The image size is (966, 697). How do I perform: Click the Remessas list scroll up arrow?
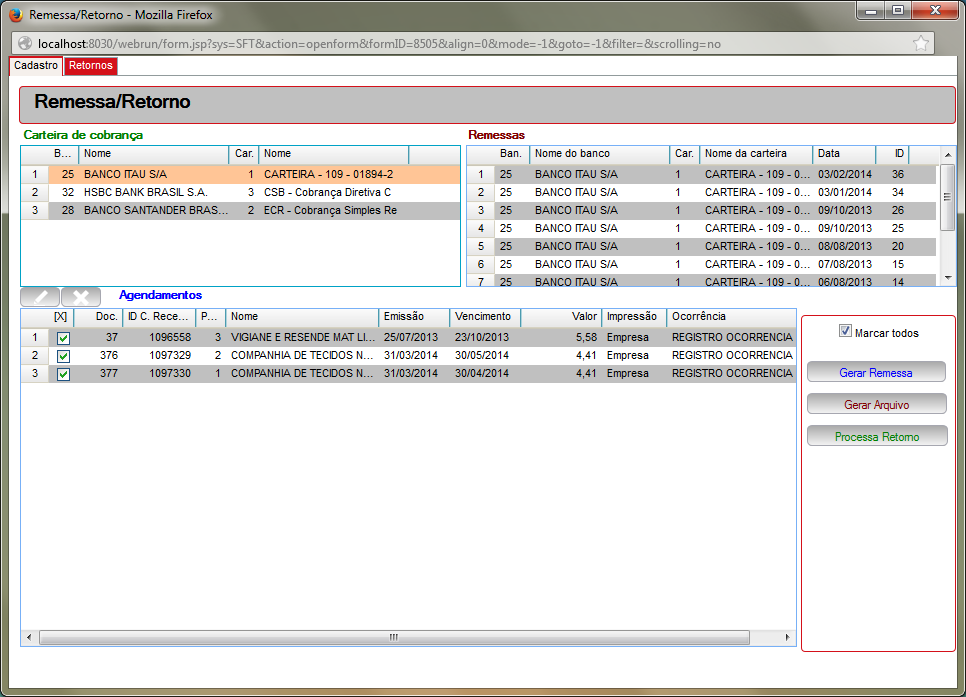tap(948, 154)
